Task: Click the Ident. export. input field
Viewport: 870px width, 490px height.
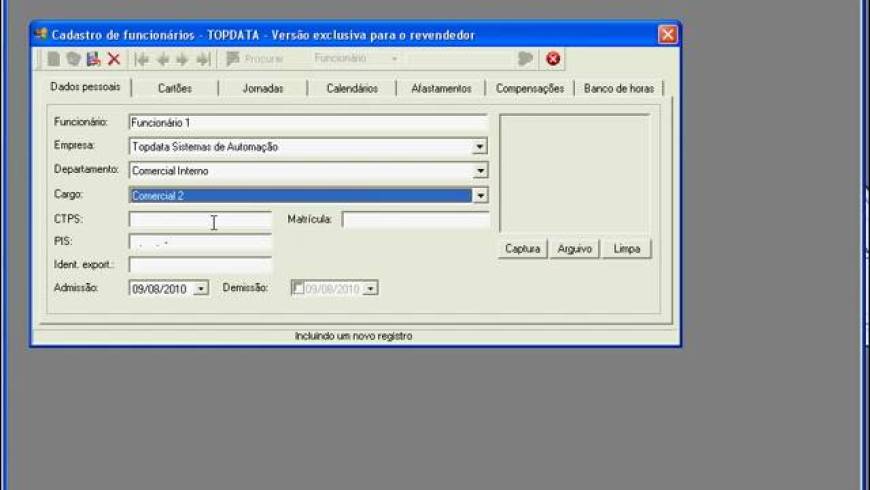Action: click(200, 265)
